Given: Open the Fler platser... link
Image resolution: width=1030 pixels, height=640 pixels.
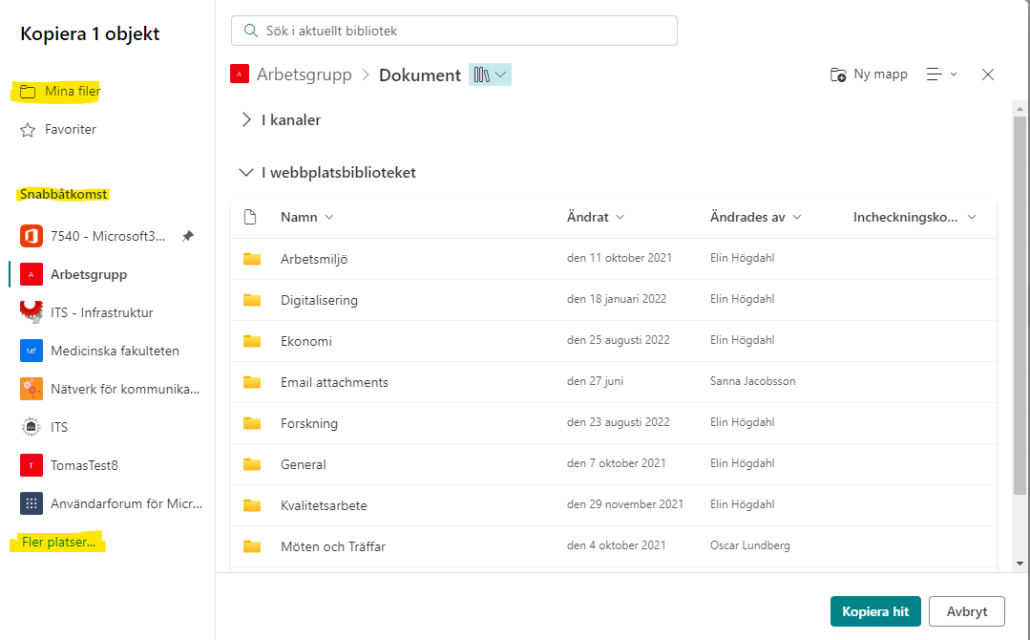Looking at the screenshot, I should 58,542.
